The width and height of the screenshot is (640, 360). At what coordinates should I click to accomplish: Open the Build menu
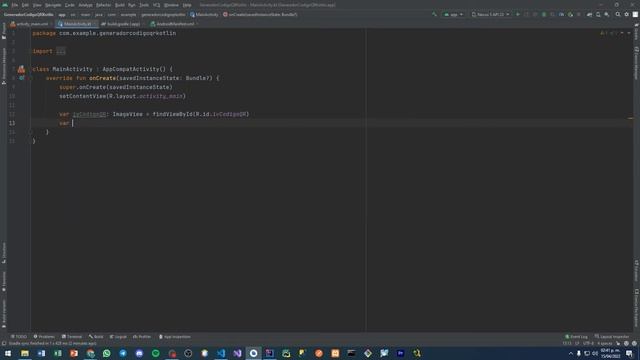[120, 5]
